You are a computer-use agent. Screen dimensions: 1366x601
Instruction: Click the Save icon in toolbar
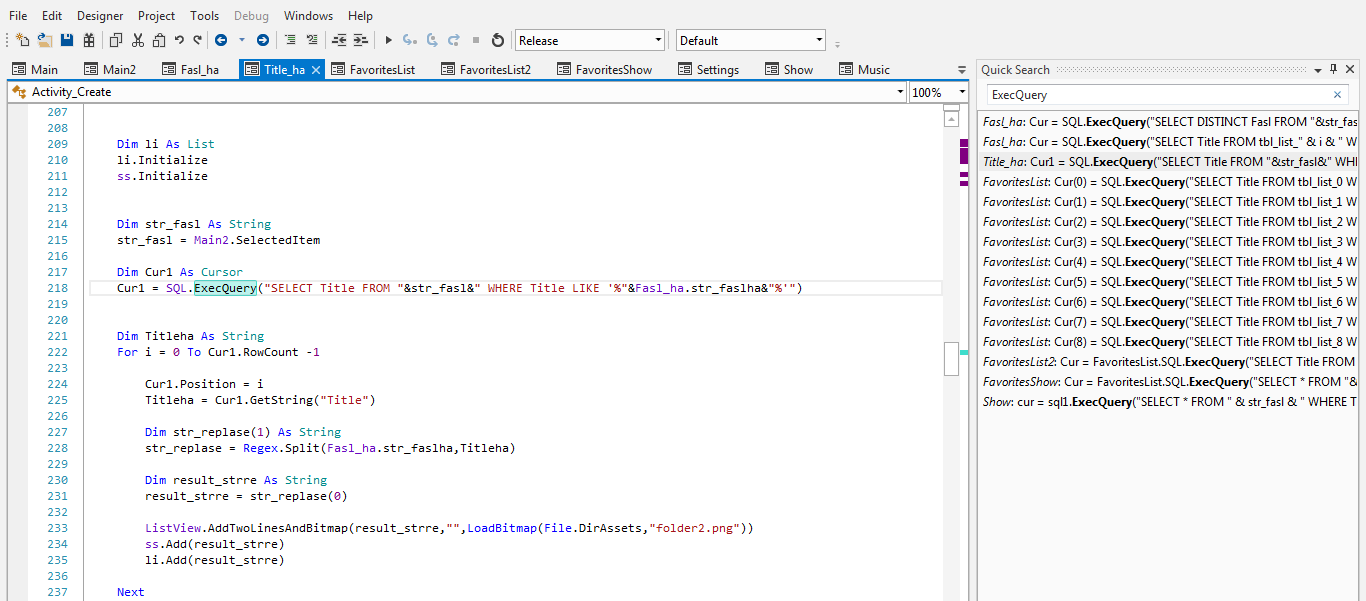tap(67, 41)
